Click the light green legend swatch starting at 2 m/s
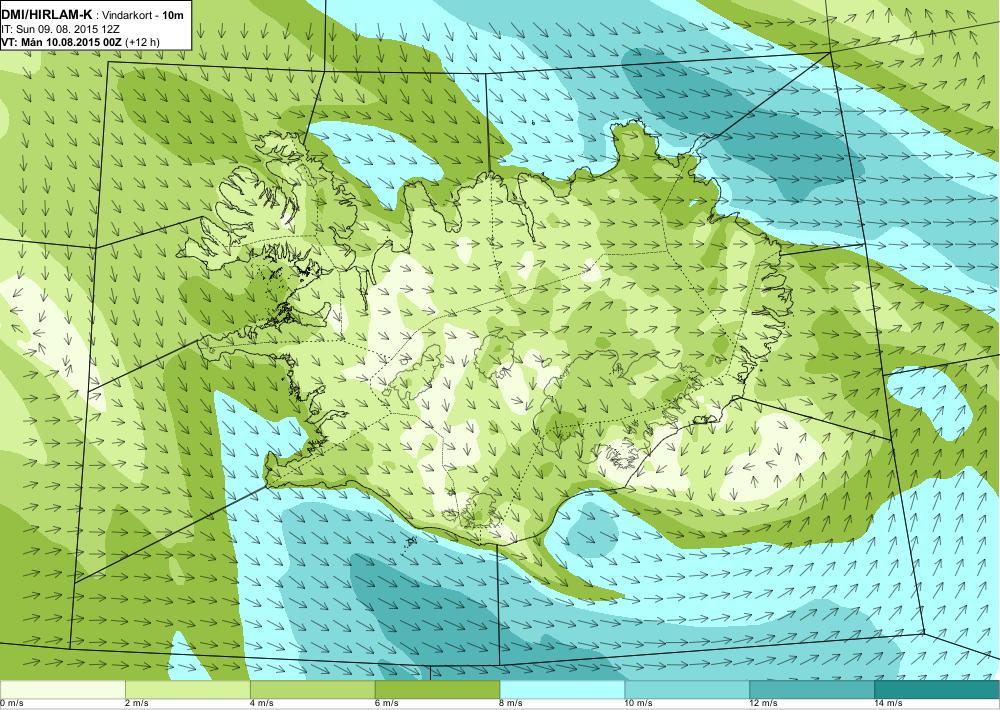The height and width of the screenshot is (710, 1000). click(x=188, y=690)
